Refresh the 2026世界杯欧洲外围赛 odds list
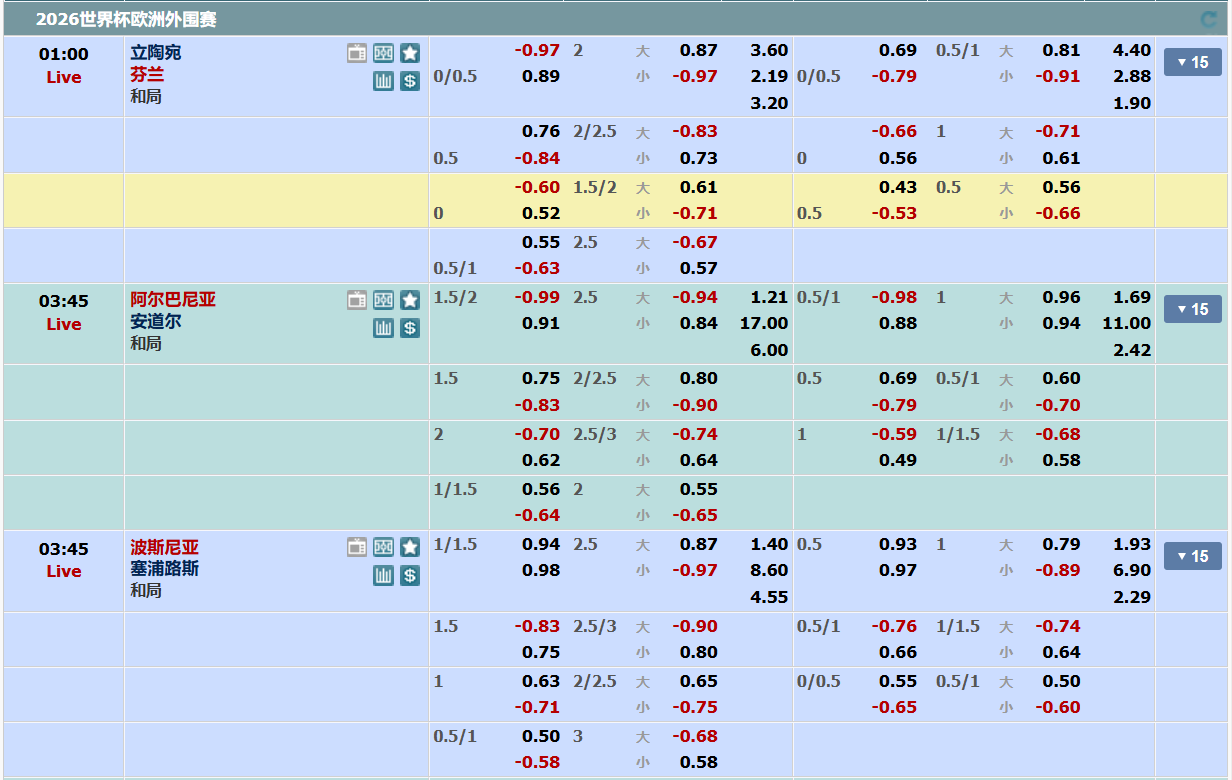This screenshot has width=1232, height=780. click(x=1209, y=19)
